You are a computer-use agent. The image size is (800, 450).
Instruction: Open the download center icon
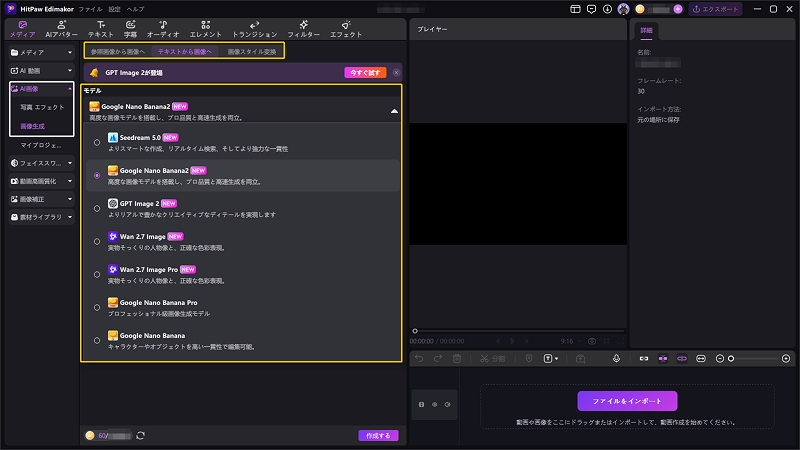tap(607, 9)
